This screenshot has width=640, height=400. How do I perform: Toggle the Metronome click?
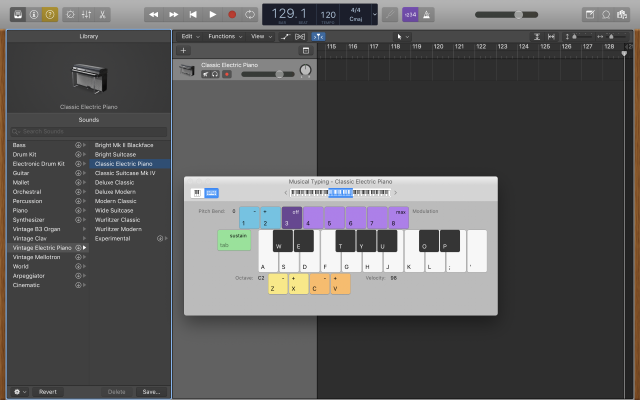427,15
